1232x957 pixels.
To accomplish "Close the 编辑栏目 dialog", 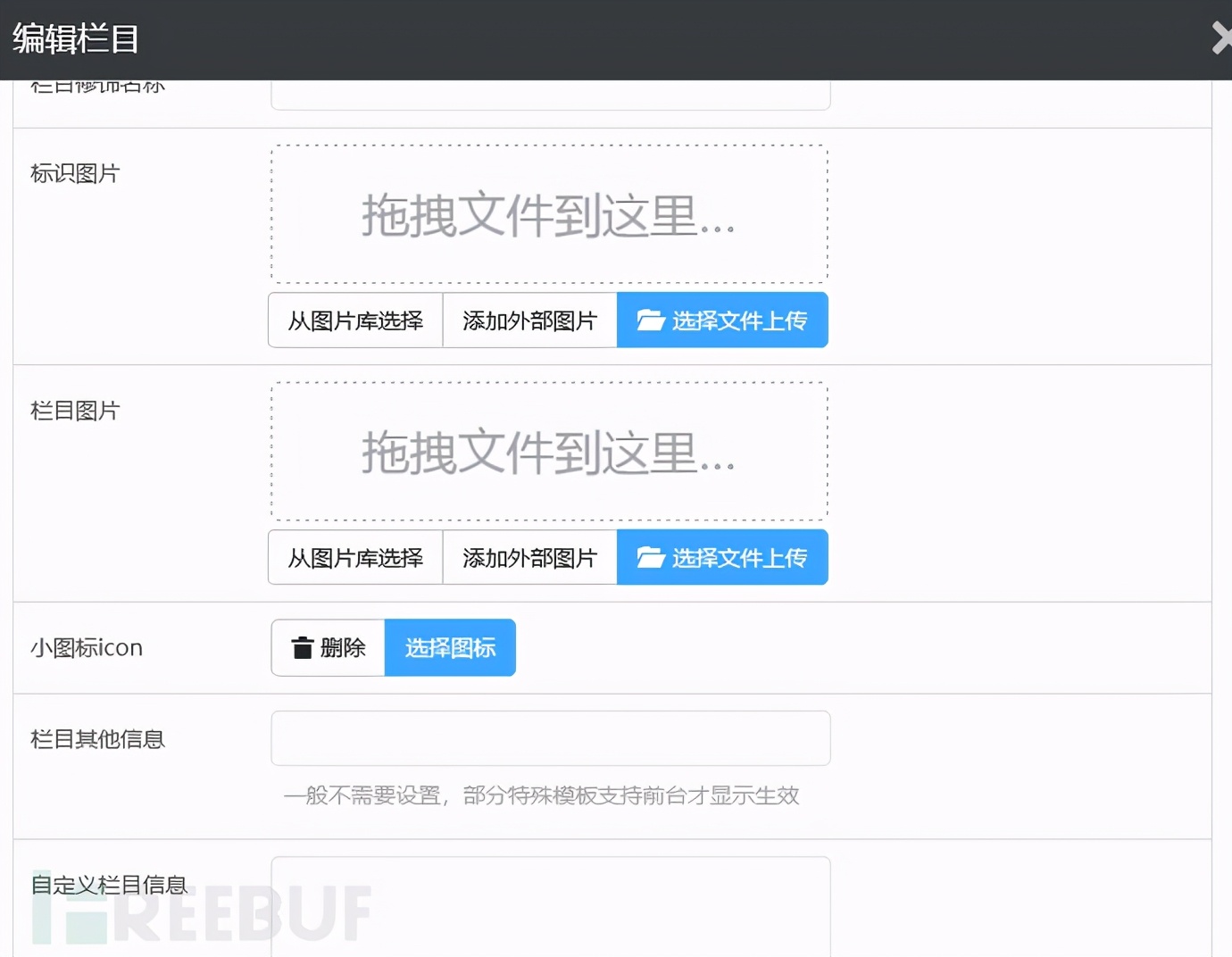I will coord(1221,38).
